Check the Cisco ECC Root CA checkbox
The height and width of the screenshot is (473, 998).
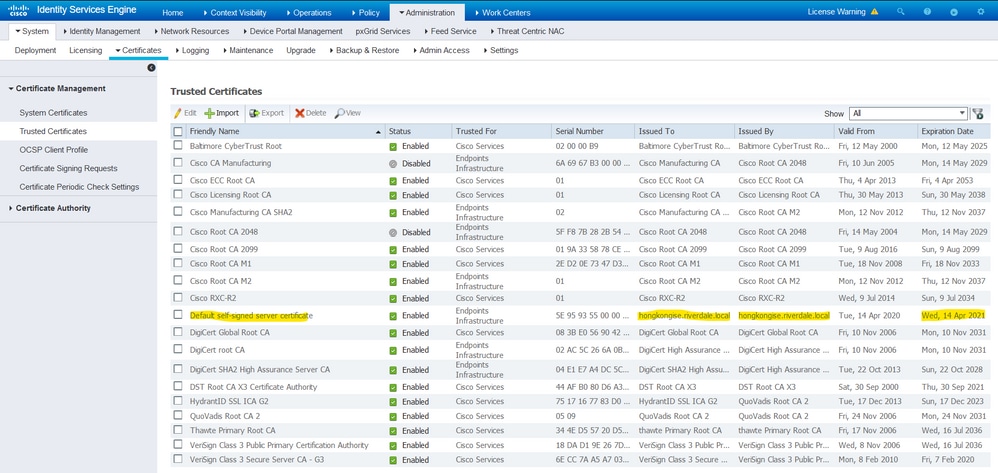178,180
